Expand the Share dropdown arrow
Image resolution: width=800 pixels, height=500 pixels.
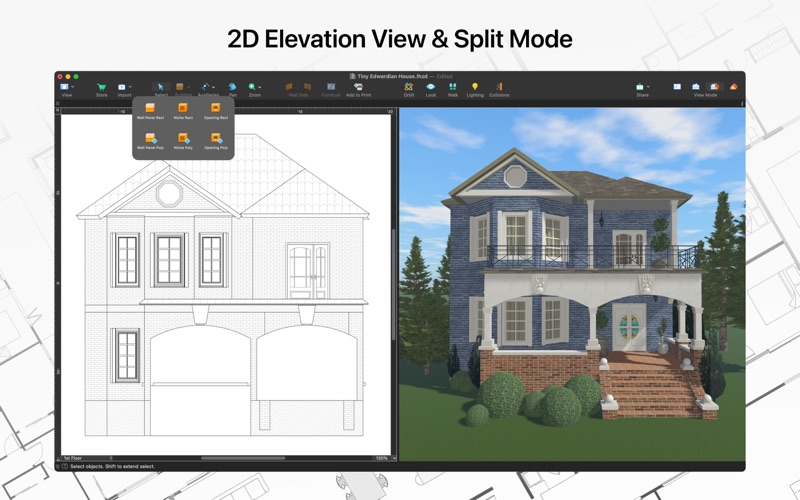click(x=648, y=87)
